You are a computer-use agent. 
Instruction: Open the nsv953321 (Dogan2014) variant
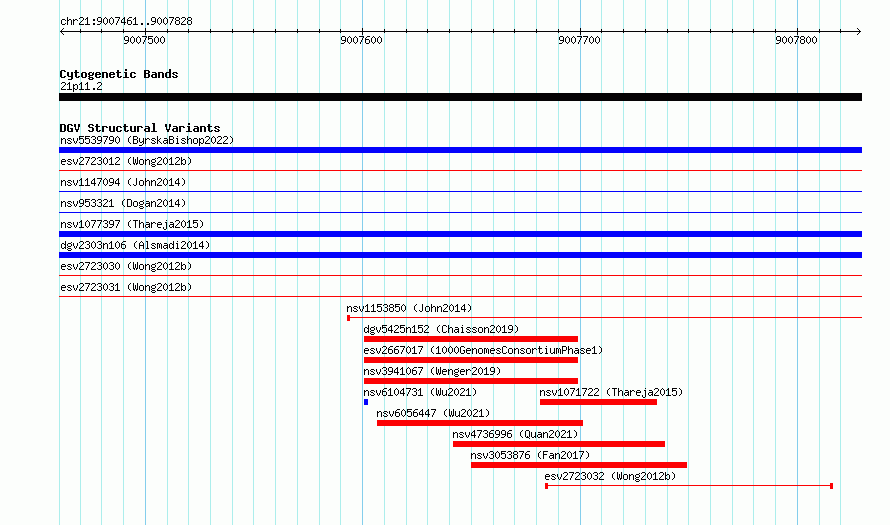click(x=123, y=203)
